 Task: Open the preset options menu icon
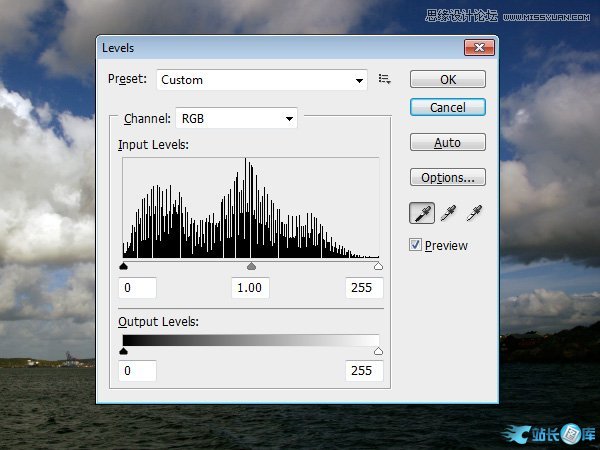[384, 79]
